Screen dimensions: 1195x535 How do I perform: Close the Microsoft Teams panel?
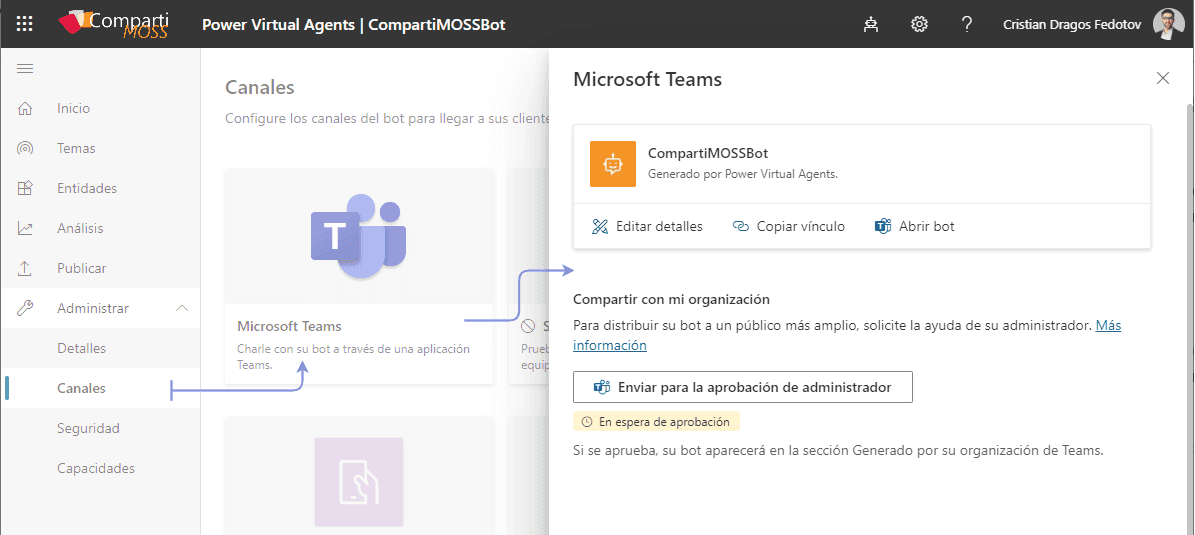pyautogui.click(x=1163, y=78)
